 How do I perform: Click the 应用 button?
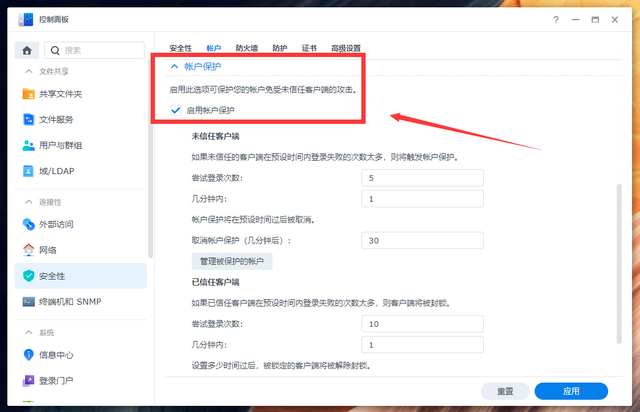click(x=571, y=391)
